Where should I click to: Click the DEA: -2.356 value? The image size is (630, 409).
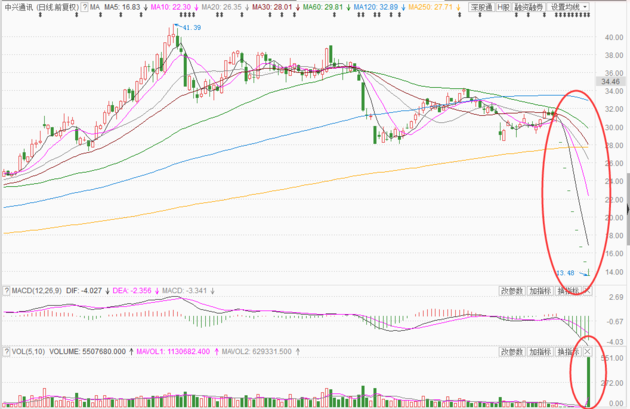click(x=132, y=290)
